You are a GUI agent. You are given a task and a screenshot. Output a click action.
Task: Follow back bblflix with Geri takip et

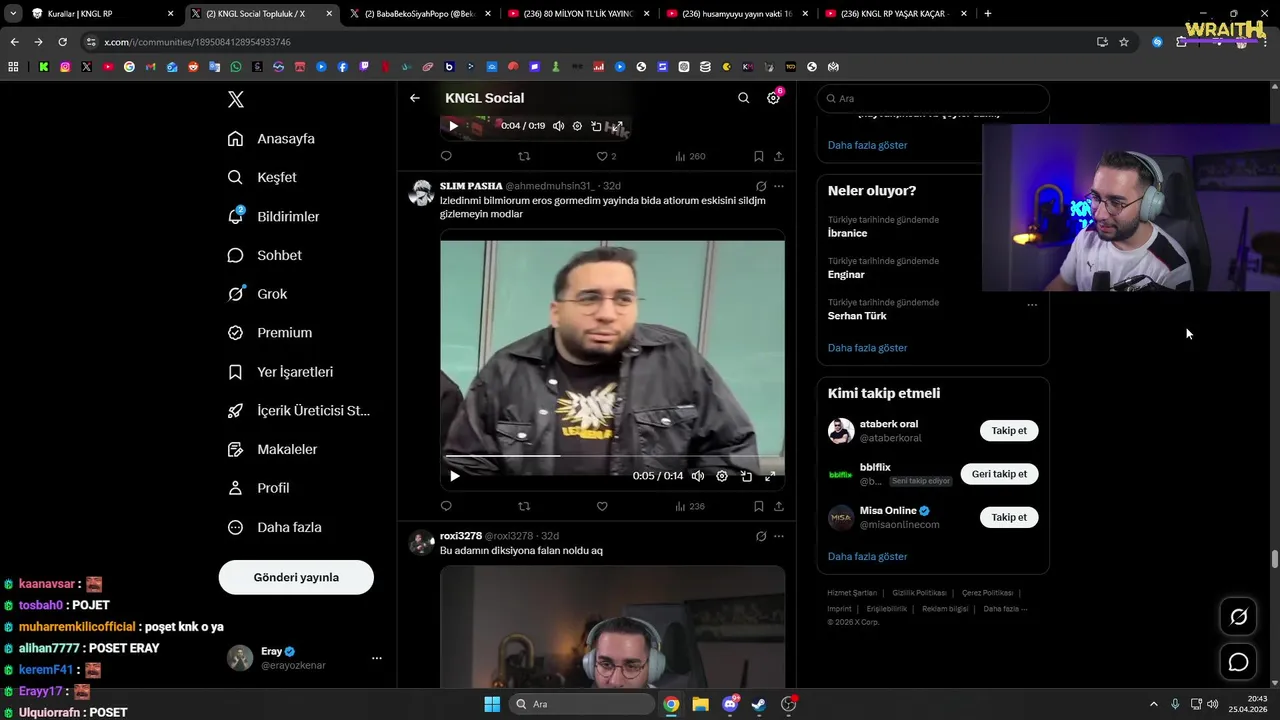click(999, 474)
